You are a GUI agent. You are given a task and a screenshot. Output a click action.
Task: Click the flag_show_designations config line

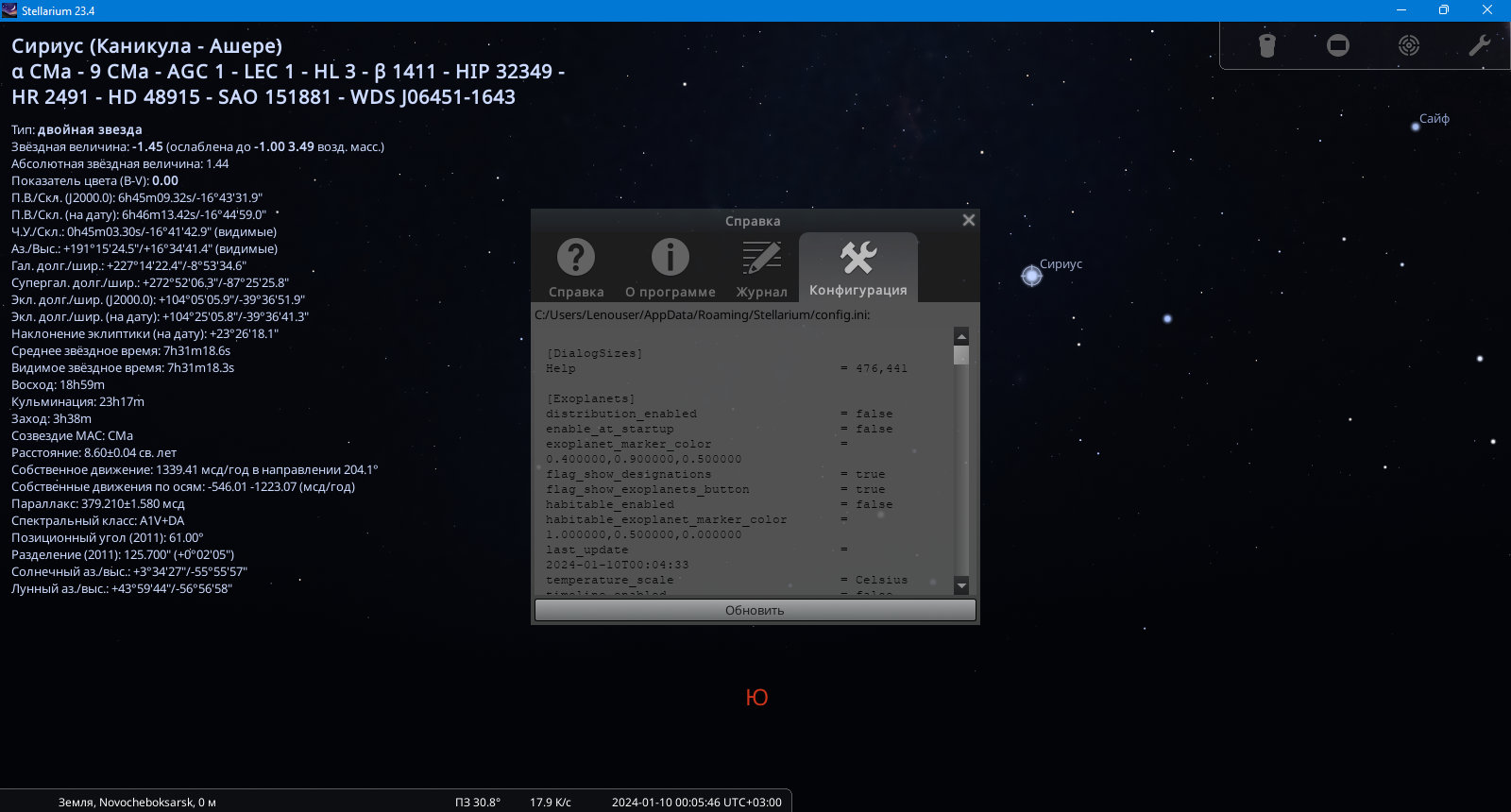tap(715, 474)
